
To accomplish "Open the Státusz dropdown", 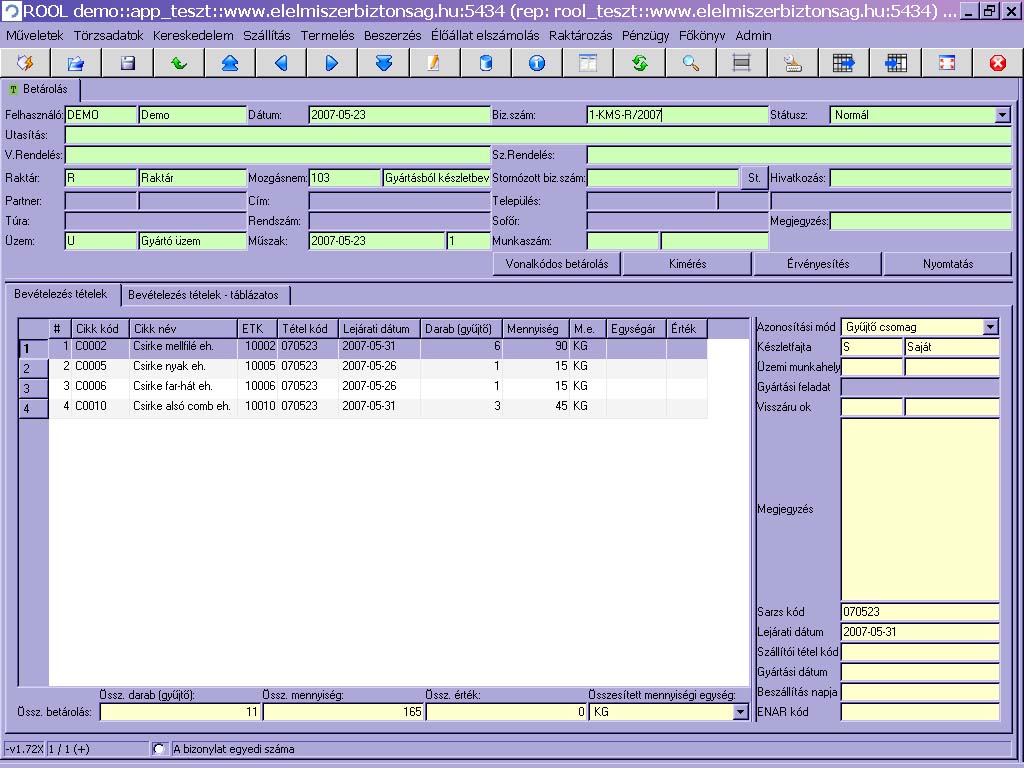I will click(x=1003, y=115).
